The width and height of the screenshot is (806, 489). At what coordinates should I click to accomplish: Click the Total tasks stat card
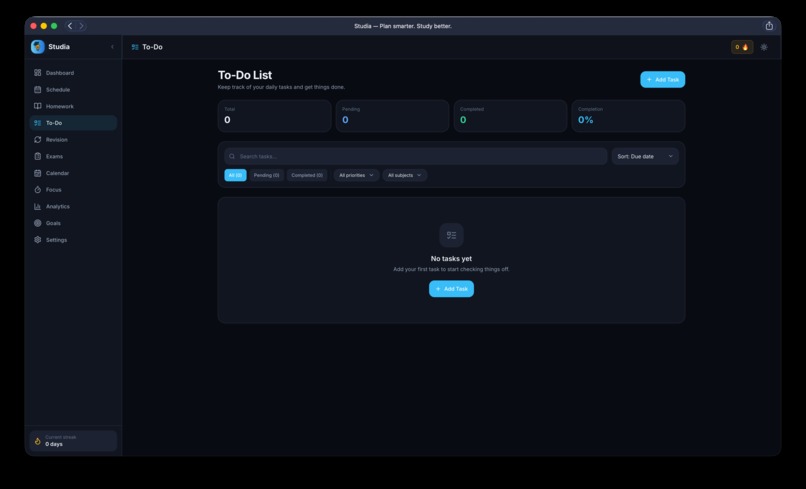point(274,116)
